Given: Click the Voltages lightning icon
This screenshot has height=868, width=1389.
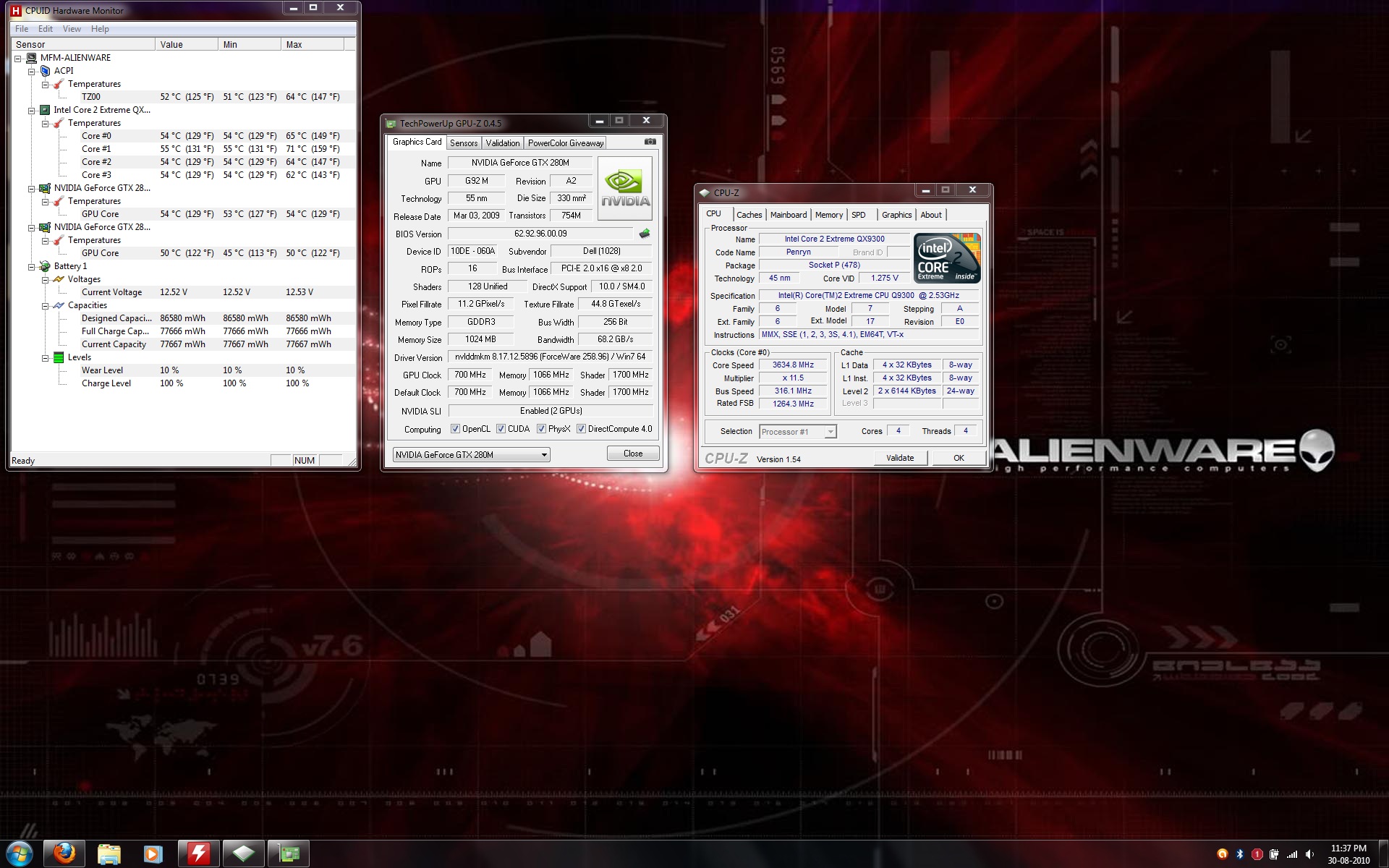Looking at the screenshot, I should pyautogui.click(x=59, y=279).
